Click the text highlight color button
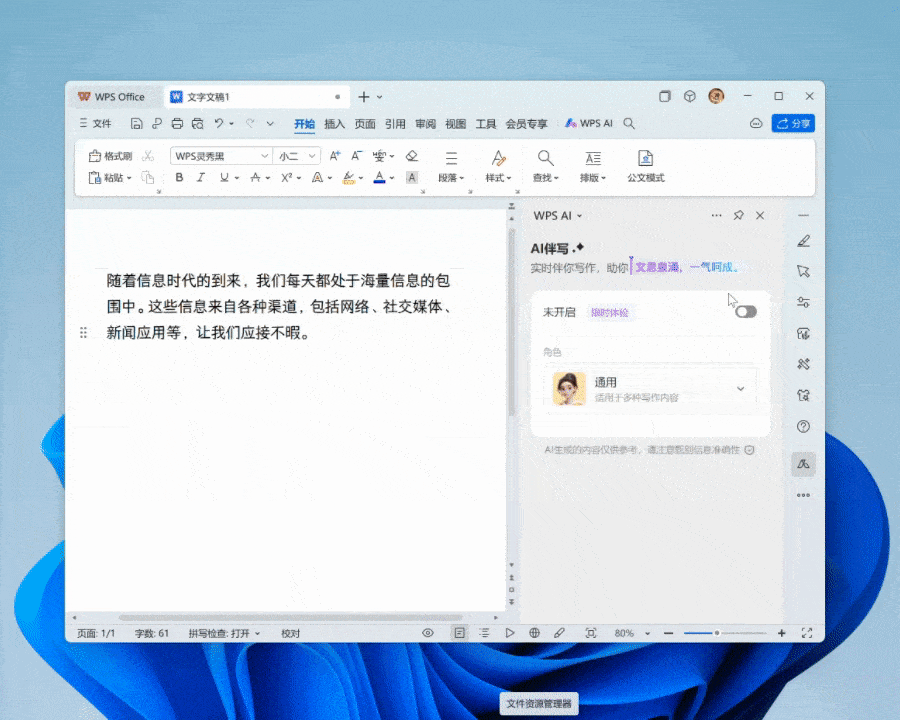900x720 pixels. pos(348,177)
